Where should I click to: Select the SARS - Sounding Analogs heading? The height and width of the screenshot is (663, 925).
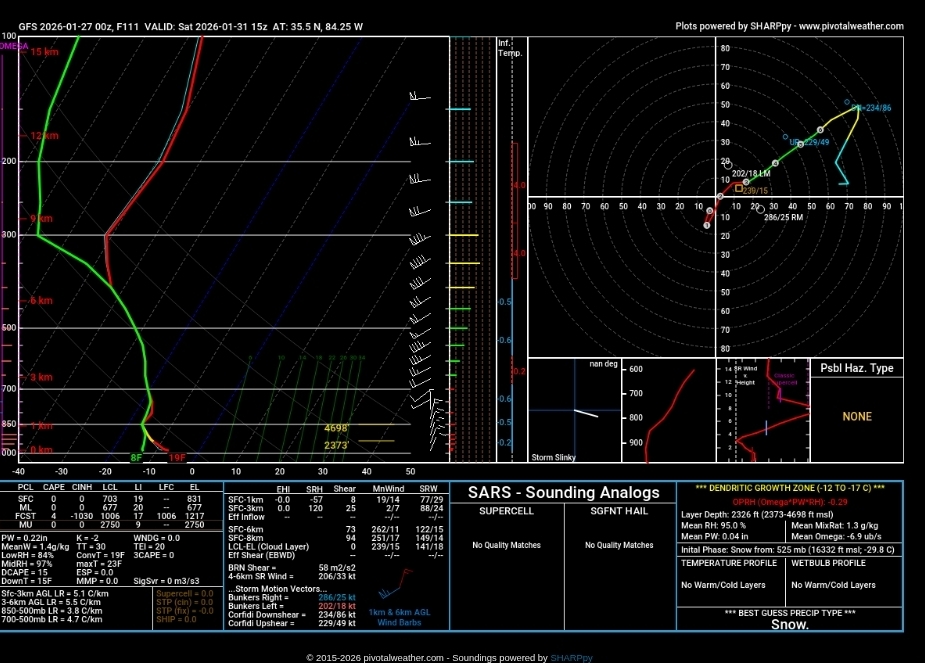pyautogui.click(x=563, y=492)
